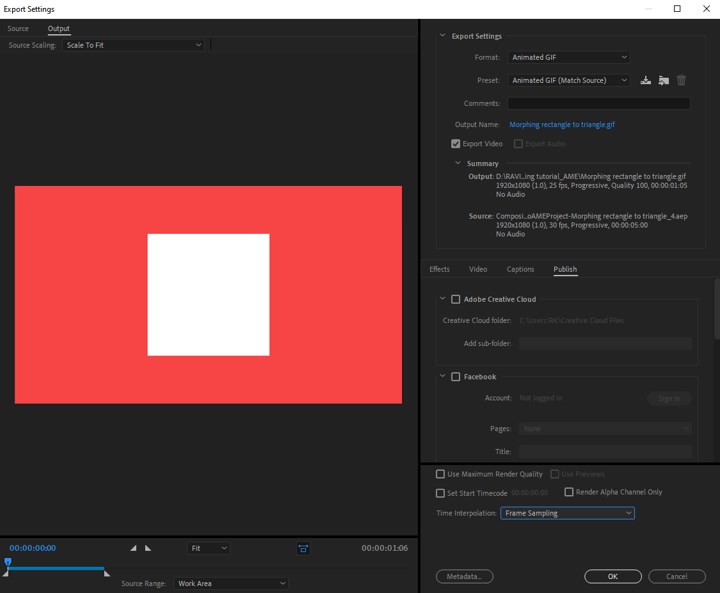Image resolution: width=720 pixels, height=593 pixels.
Task: Click the Cancel button
Action: [677, 576]
